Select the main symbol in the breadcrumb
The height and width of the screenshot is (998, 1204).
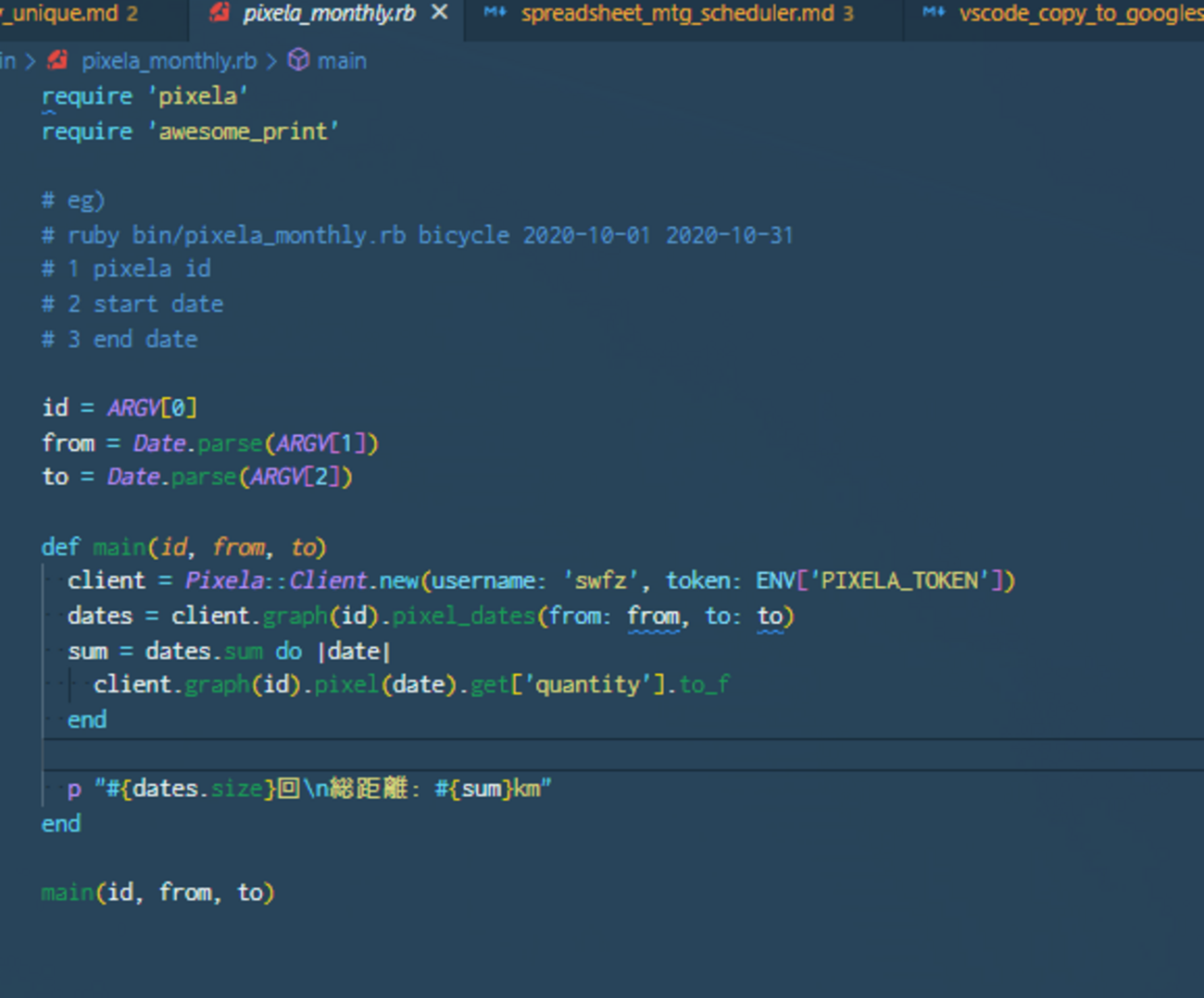(342, 61)
